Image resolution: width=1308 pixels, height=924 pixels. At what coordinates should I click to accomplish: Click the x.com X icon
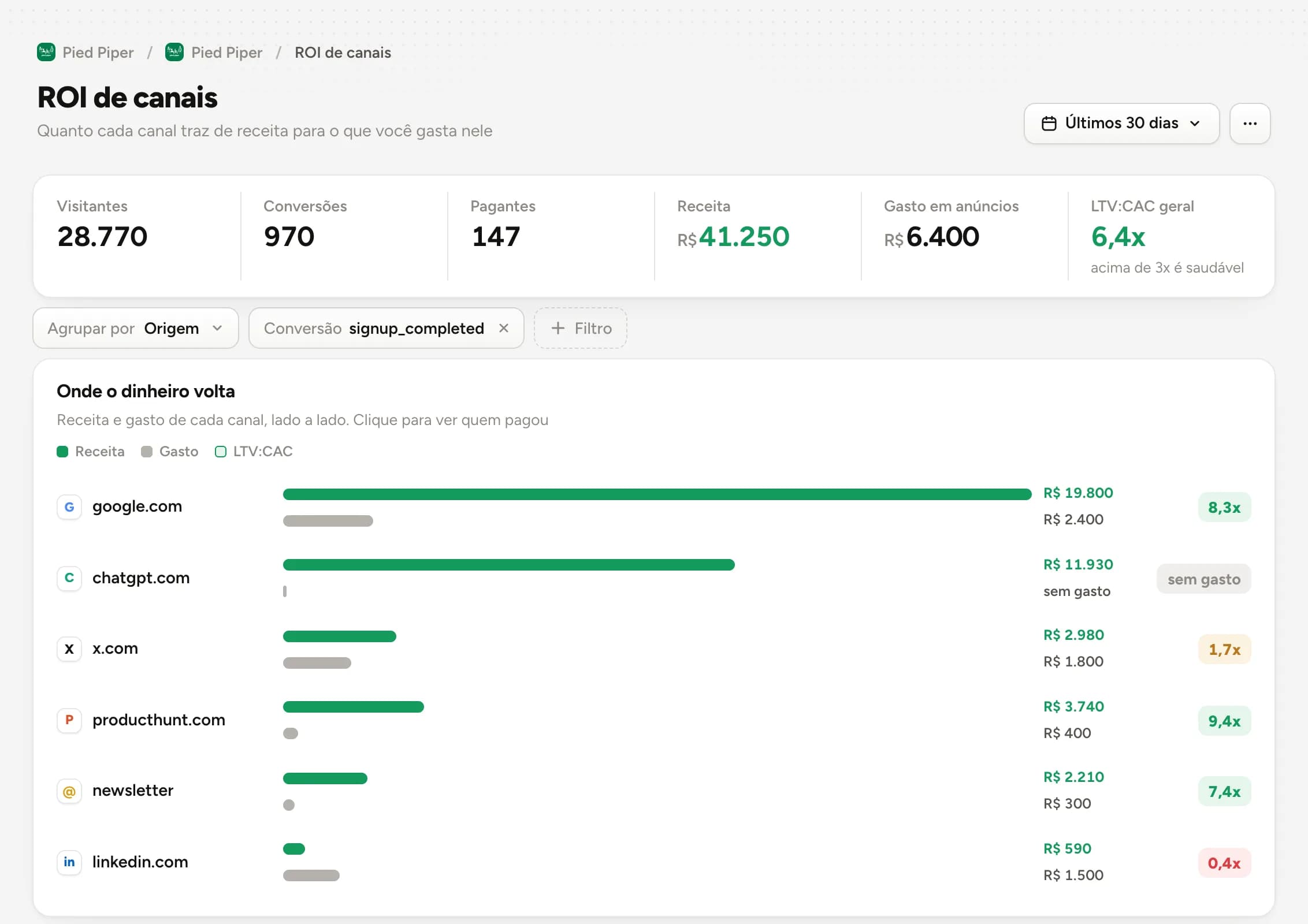(x=69, y=649)
